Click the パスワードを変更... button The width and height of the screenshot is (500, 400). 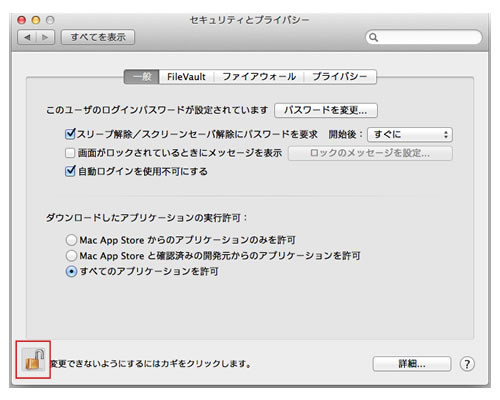[x=326, y=110]
